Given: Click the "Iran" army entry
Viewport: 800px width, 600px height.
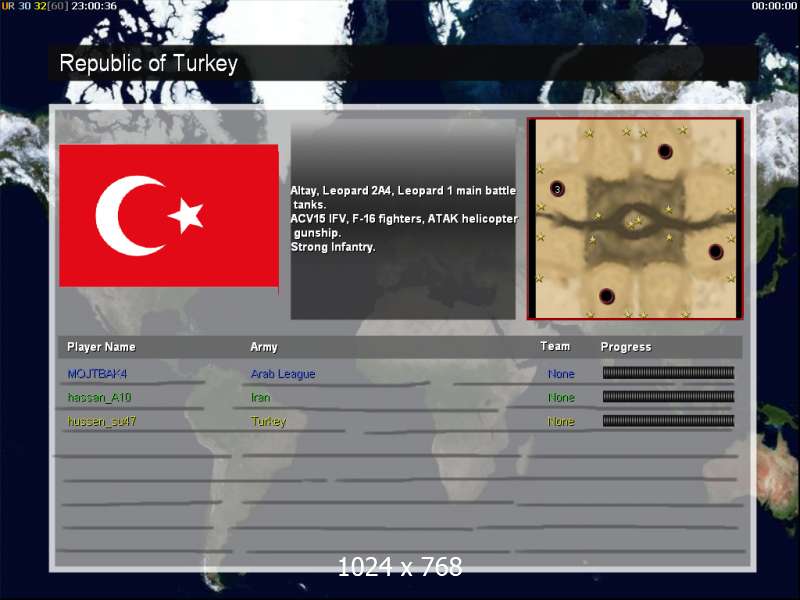Looking at the screenshot, I should click(x=261, y=397).
